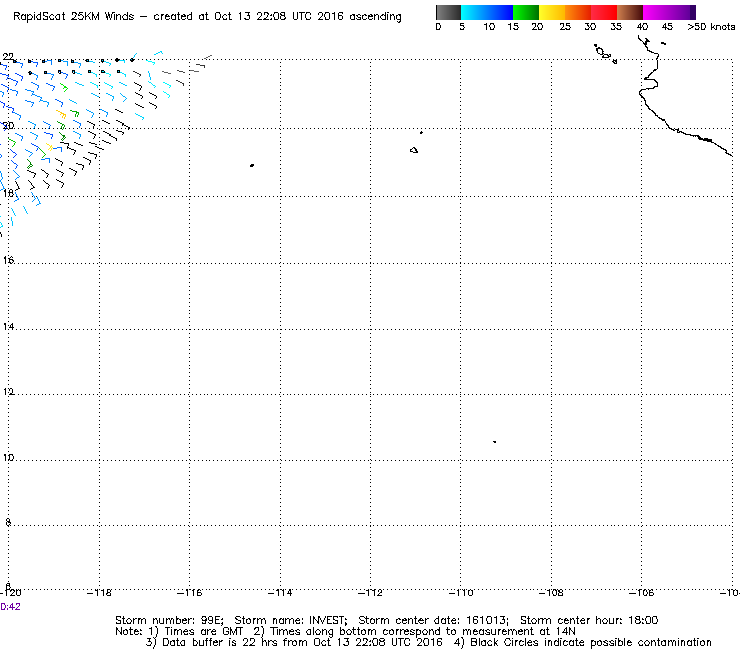This screenshot has height=650, width=740.
Task: Click the red 30-35 knots color band
Action: [604, 12]
